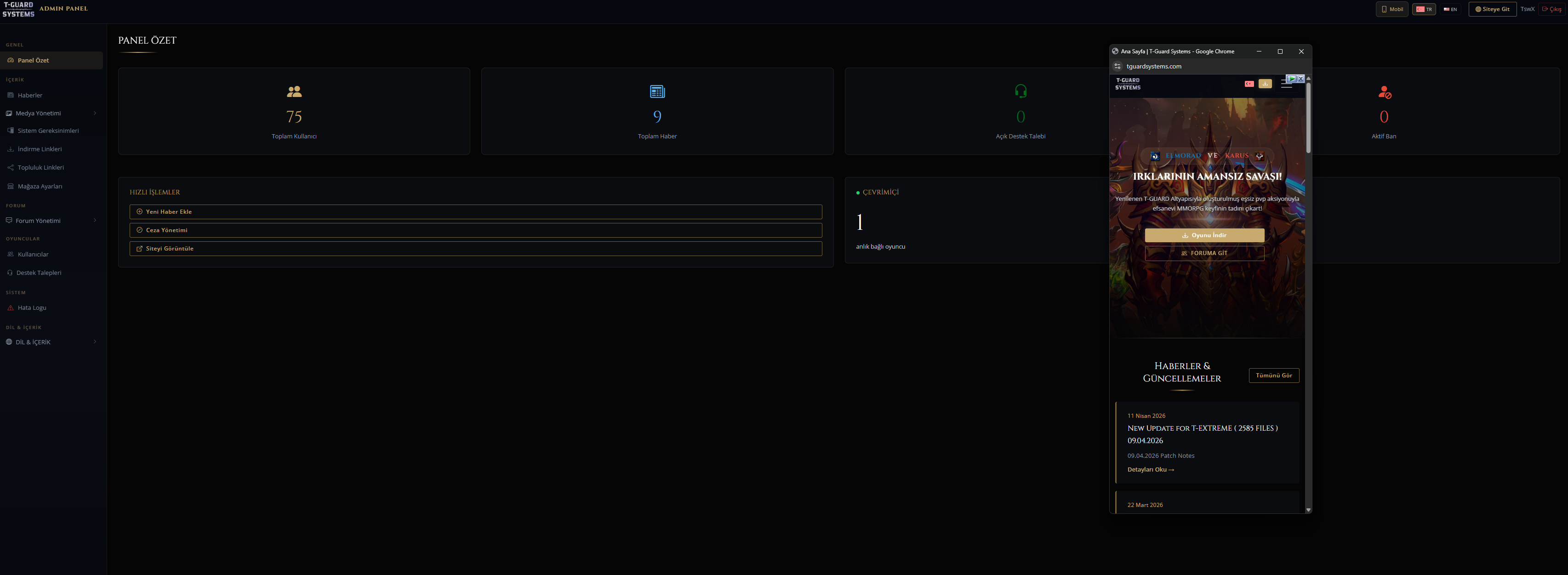Open İndirme Linkleri page
The width and height of the screenshot is (1568, 575).
[51, 149]
